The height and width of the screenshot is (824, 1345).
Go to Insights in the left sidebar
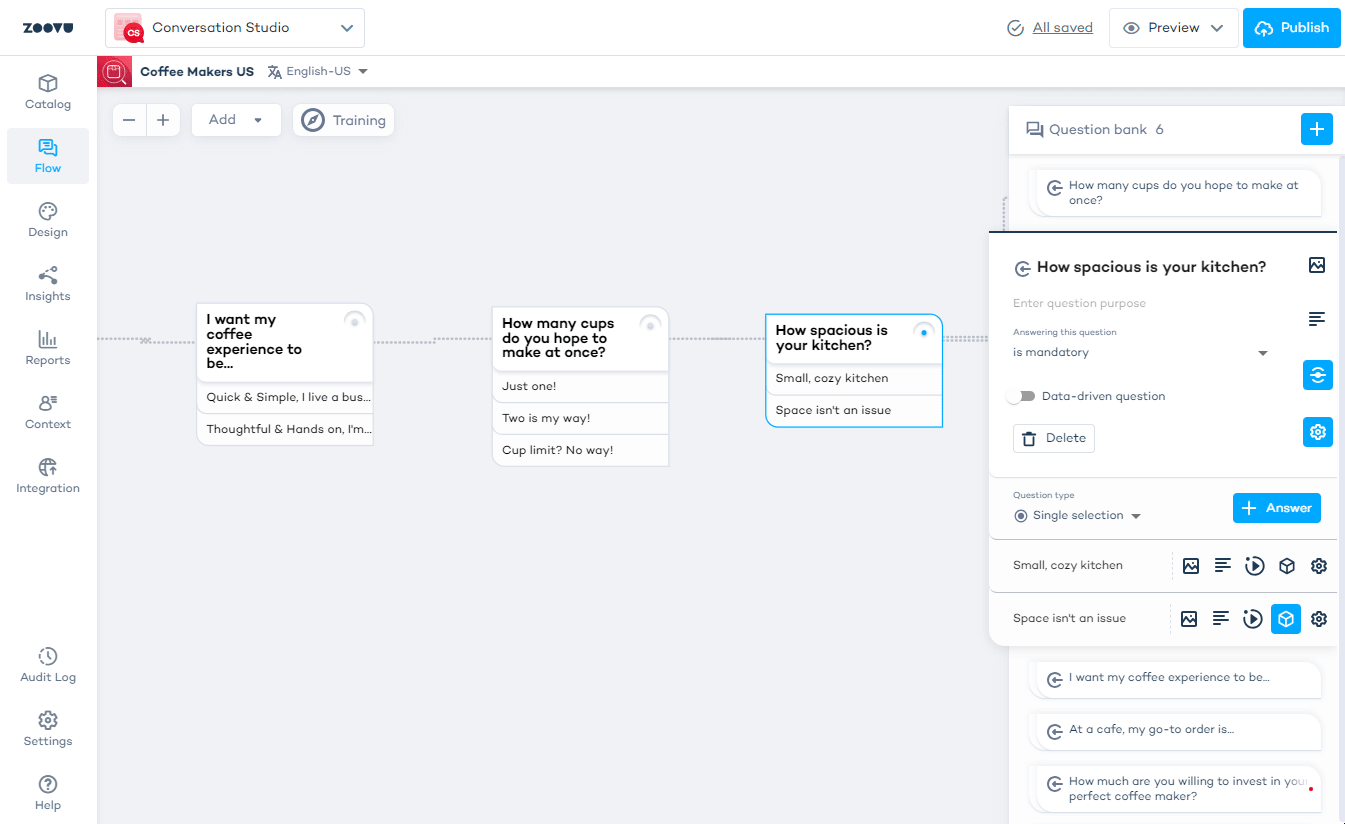pos(48,284)
